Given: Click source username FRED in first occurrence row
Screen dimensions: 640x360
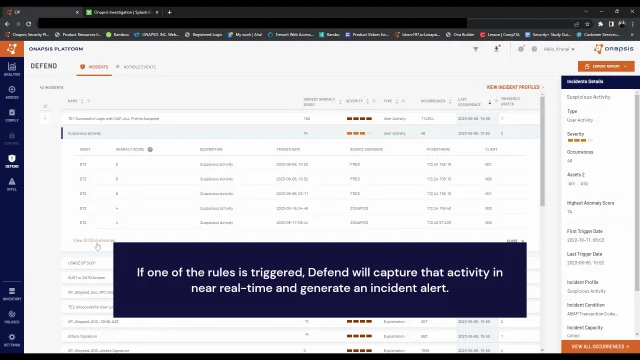Looking at the screenshot, I should (355, 164).
